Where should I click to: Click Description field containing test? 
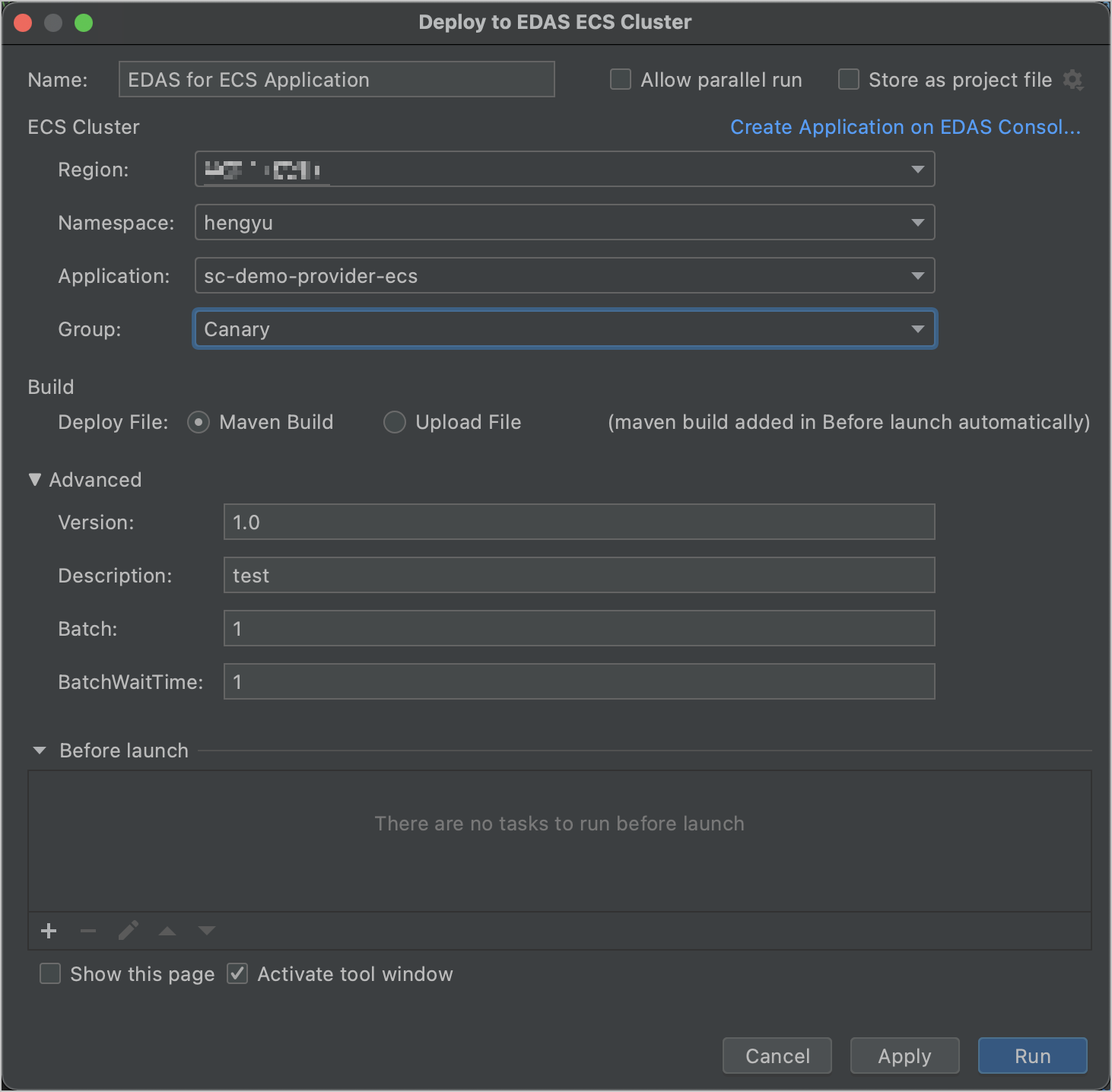pos(580,576)
